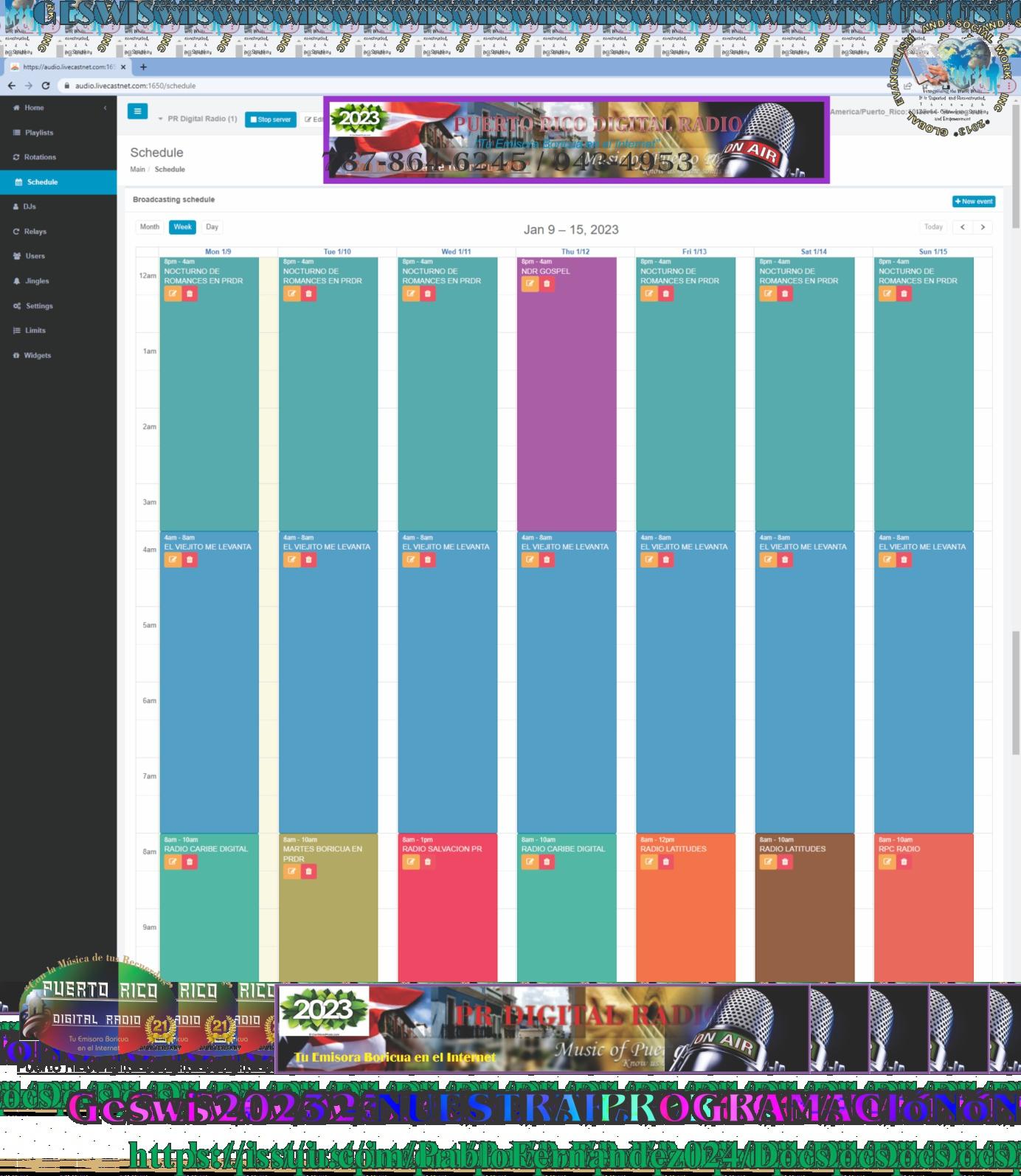The height and width of the screenshot is (1176, 1021).
Task: Collapse Home submenu chevron
Action: coord(105,108)
